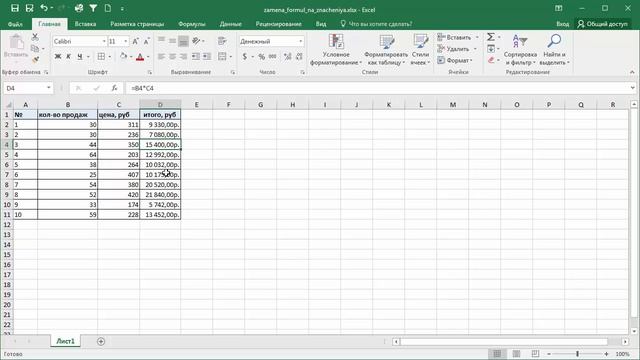Click the Fill down icon in editing group
Image resolution: width=640 pixels, height=360 pixels.
point(491,49)
